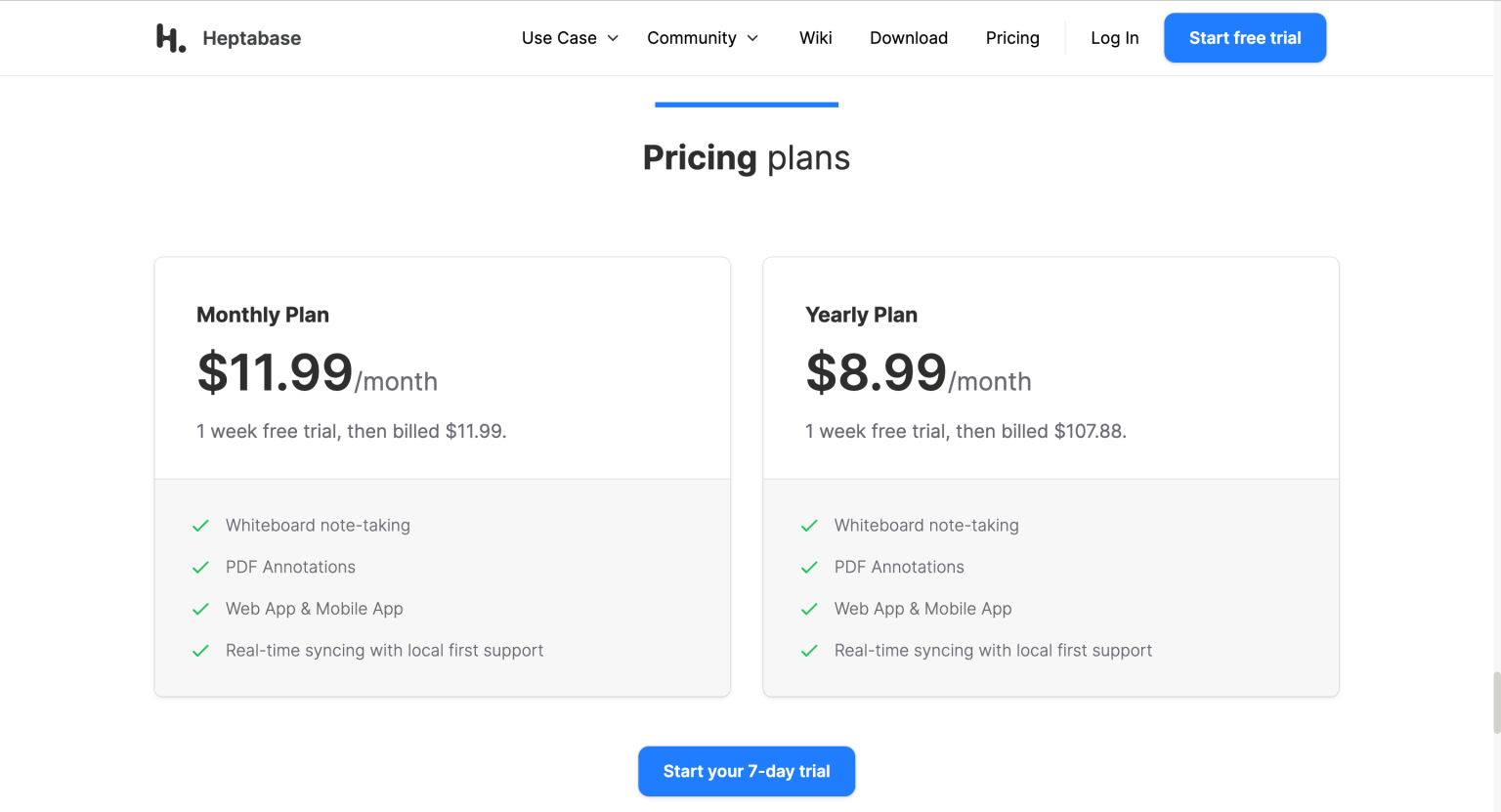Screen dimensions: 1501x812
Task: Click the PDF Annotations checkmark in Monthly Plan
Action: click(x=200, y=568)
